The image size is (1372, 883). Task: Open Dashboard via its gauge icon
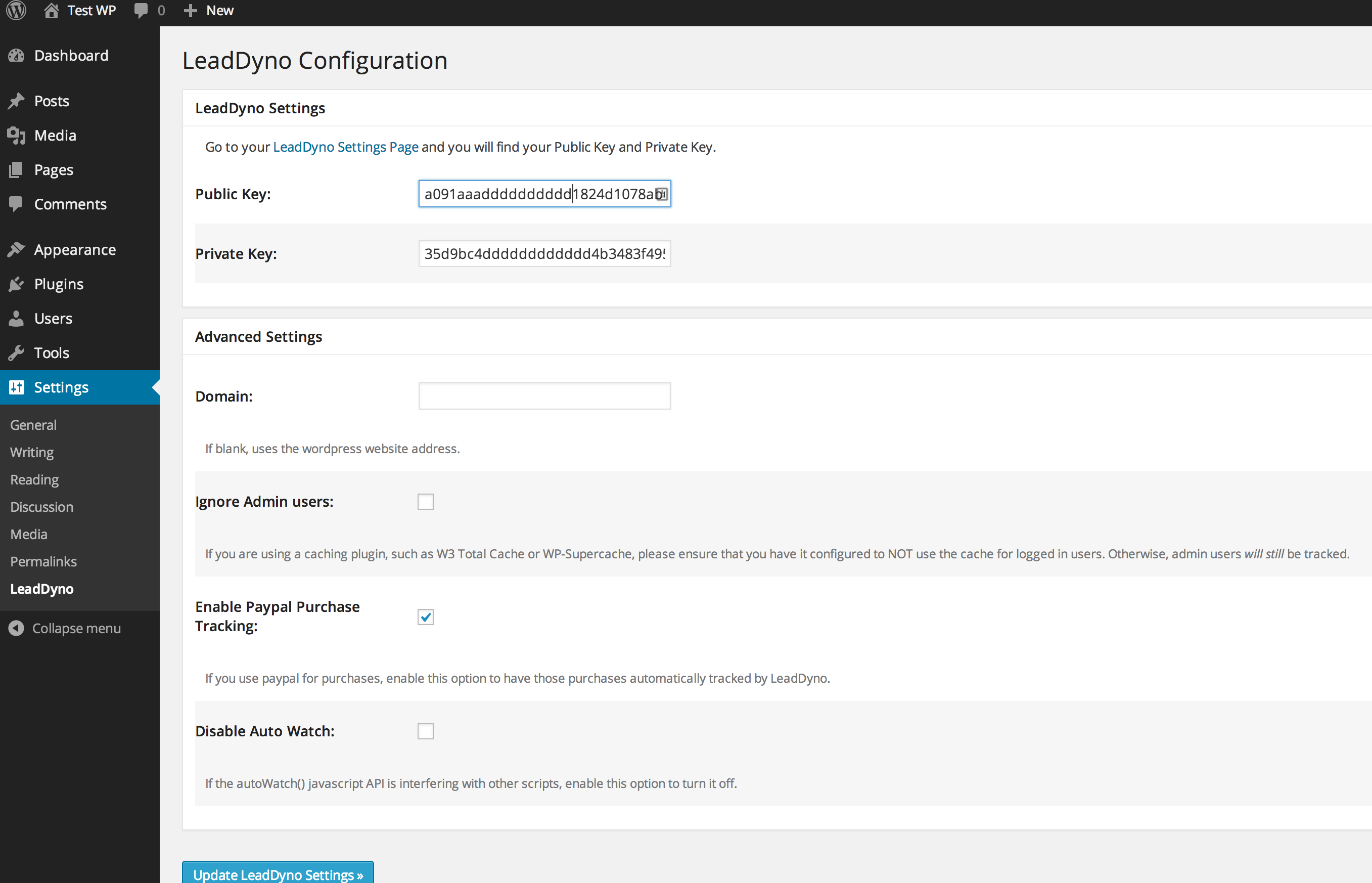click(x=17, y=56)
